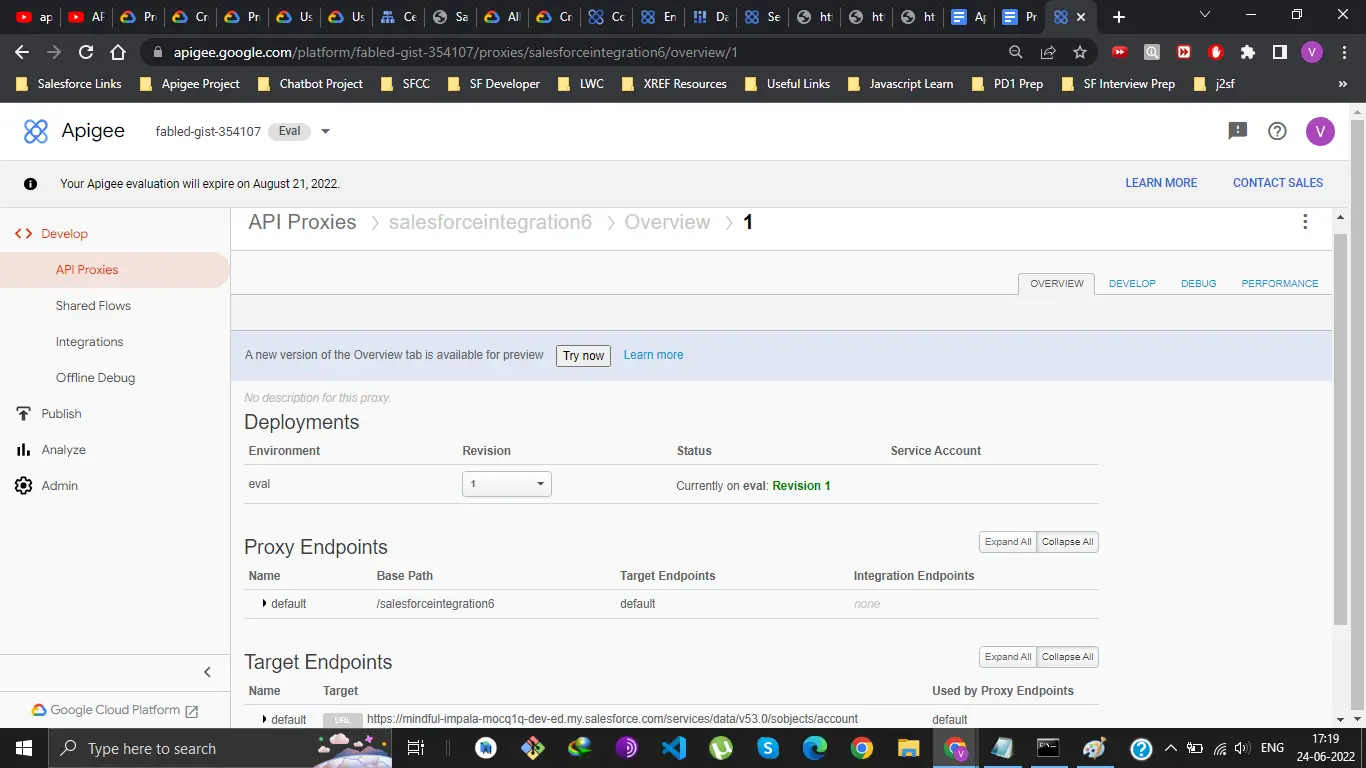Collapse the left sidebar with chevron
The height and width of the screenshot is (768, 1366).
(208, 672)
